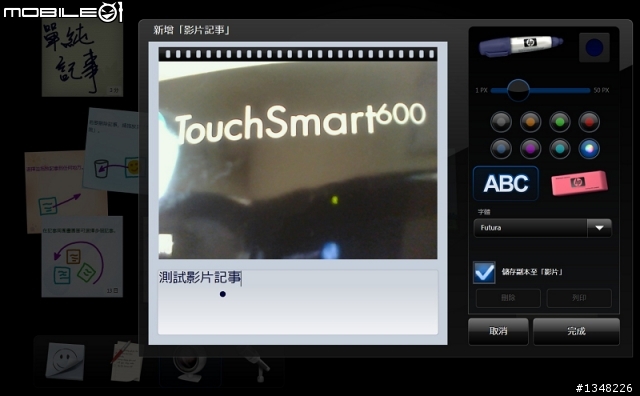Select the HP marker pen tool

tap(520, 45)
